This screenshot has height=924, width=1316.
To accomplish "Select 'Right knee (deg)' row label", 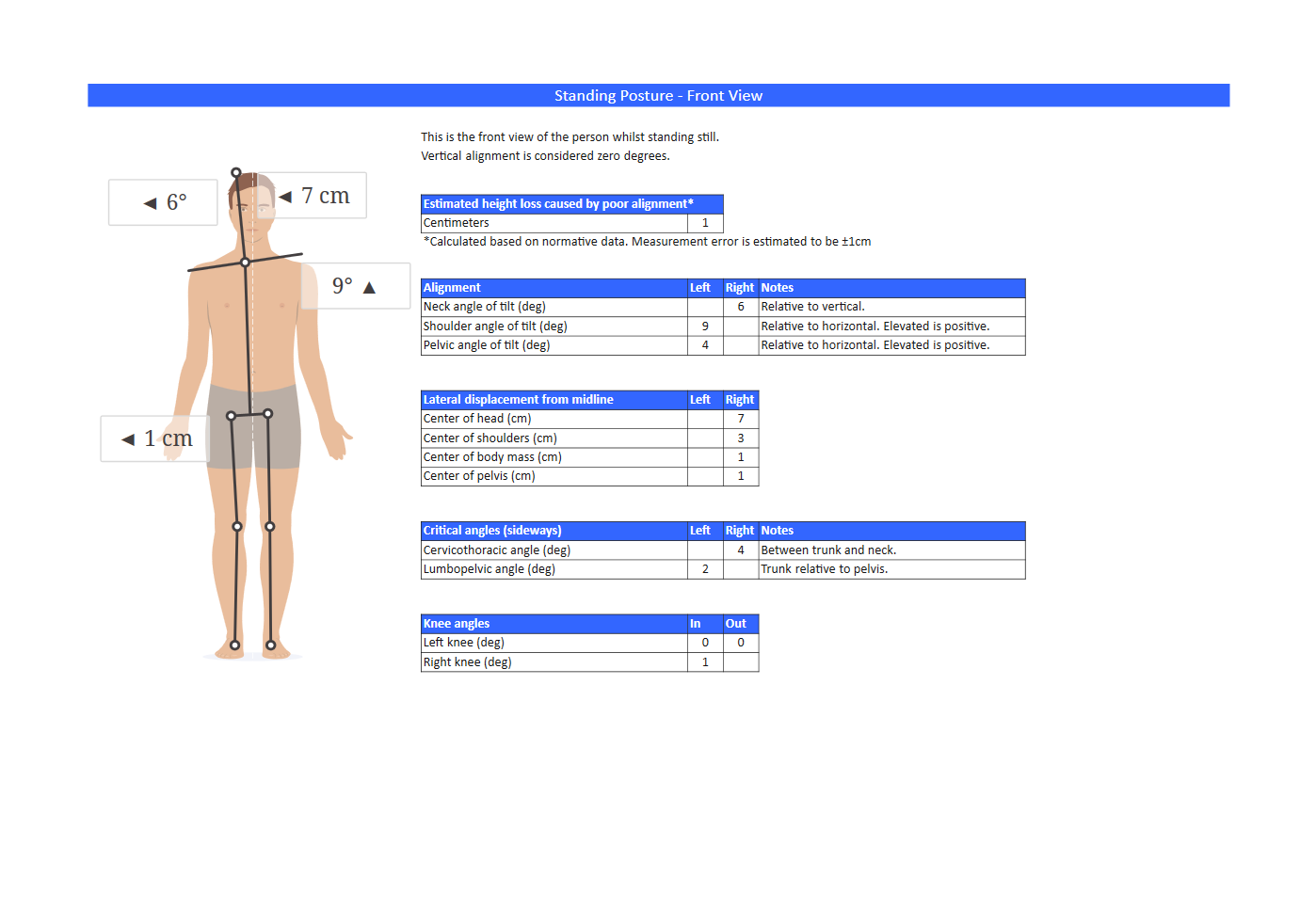I will coord(554,662).
